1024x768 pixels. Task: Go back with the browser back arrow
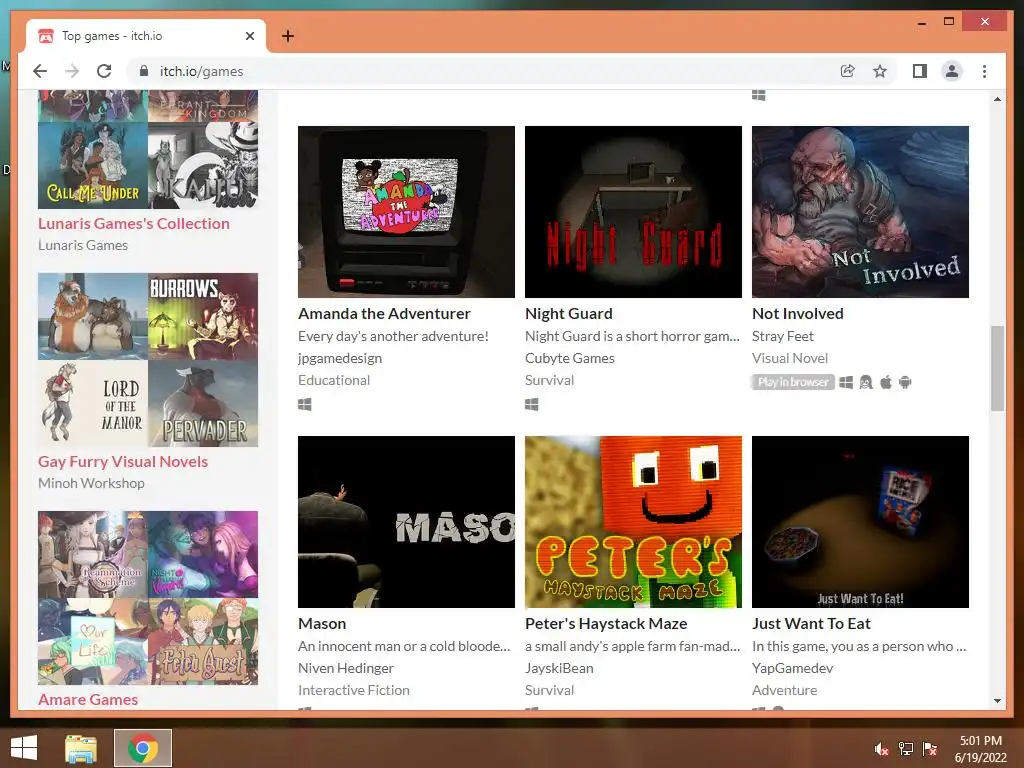tap(40, 71)
